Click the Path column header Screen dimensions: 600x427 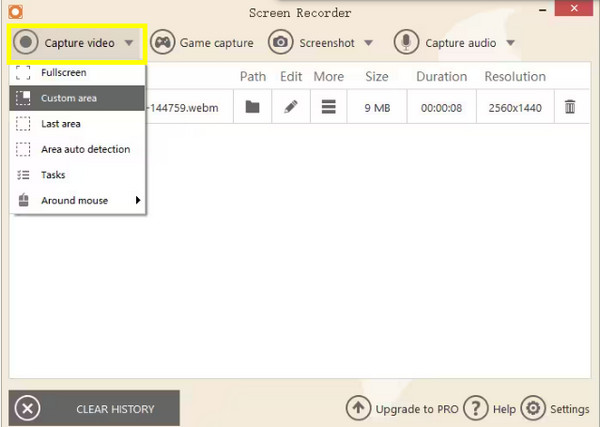point(253,77)
